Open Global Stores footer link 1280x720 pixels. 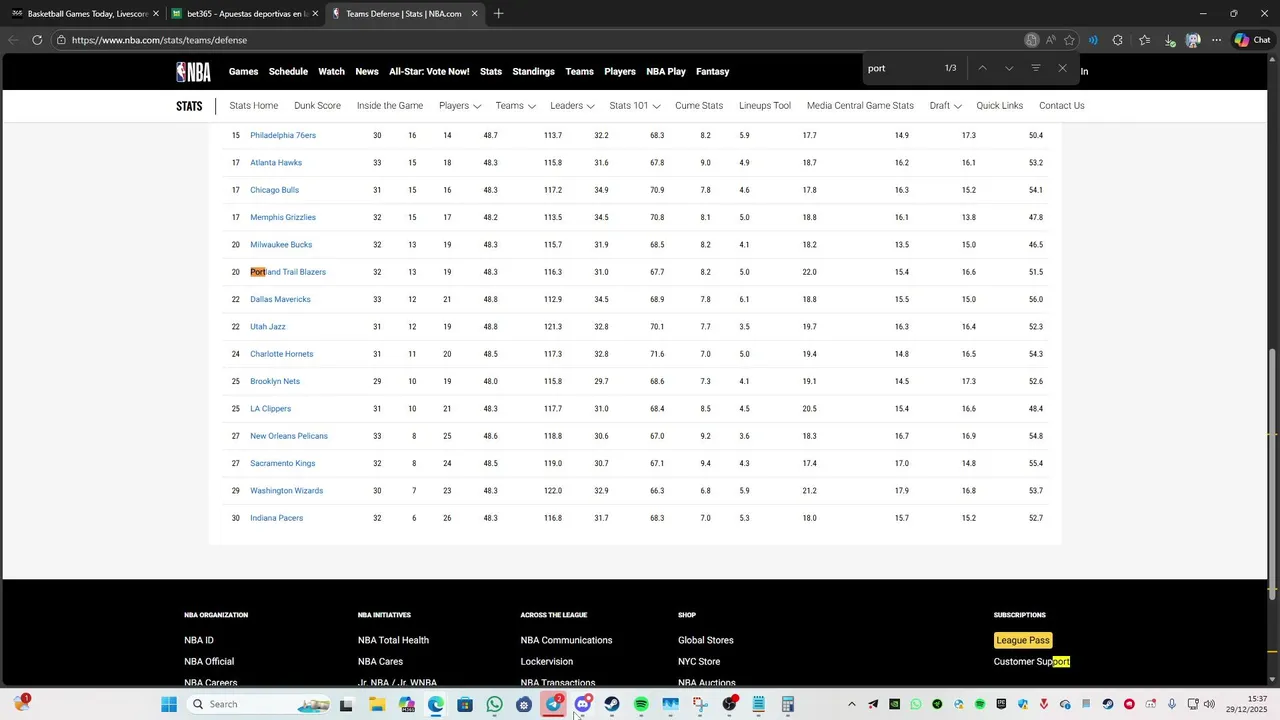706,640
